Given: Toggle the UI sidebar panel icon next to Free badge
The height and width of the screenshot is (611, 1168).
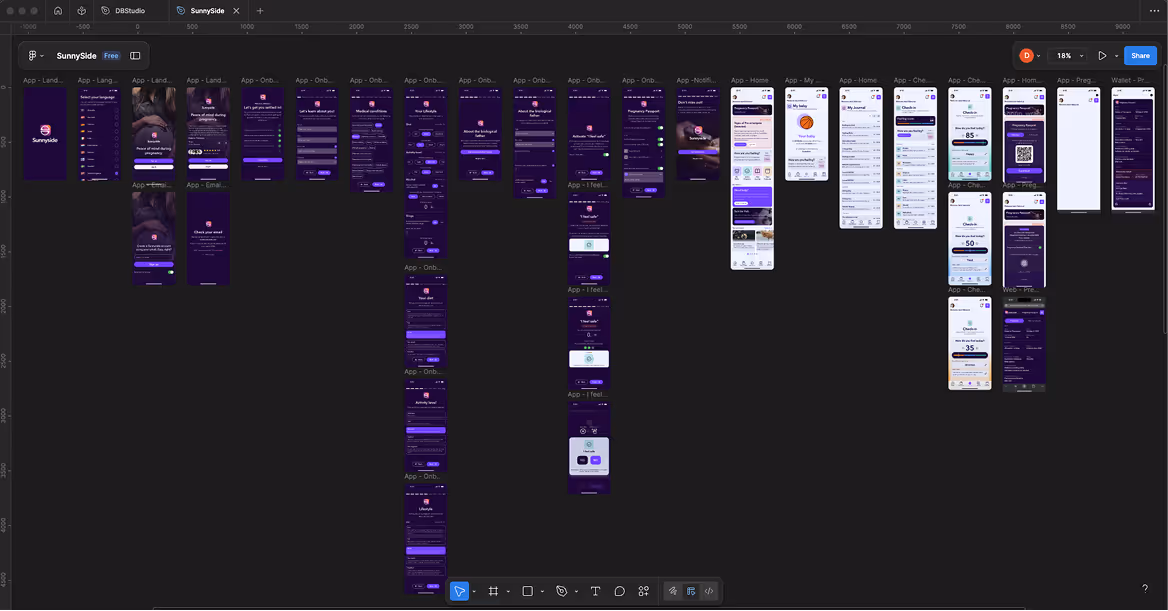Looking at the screenshot, I should tap(135, 56).
